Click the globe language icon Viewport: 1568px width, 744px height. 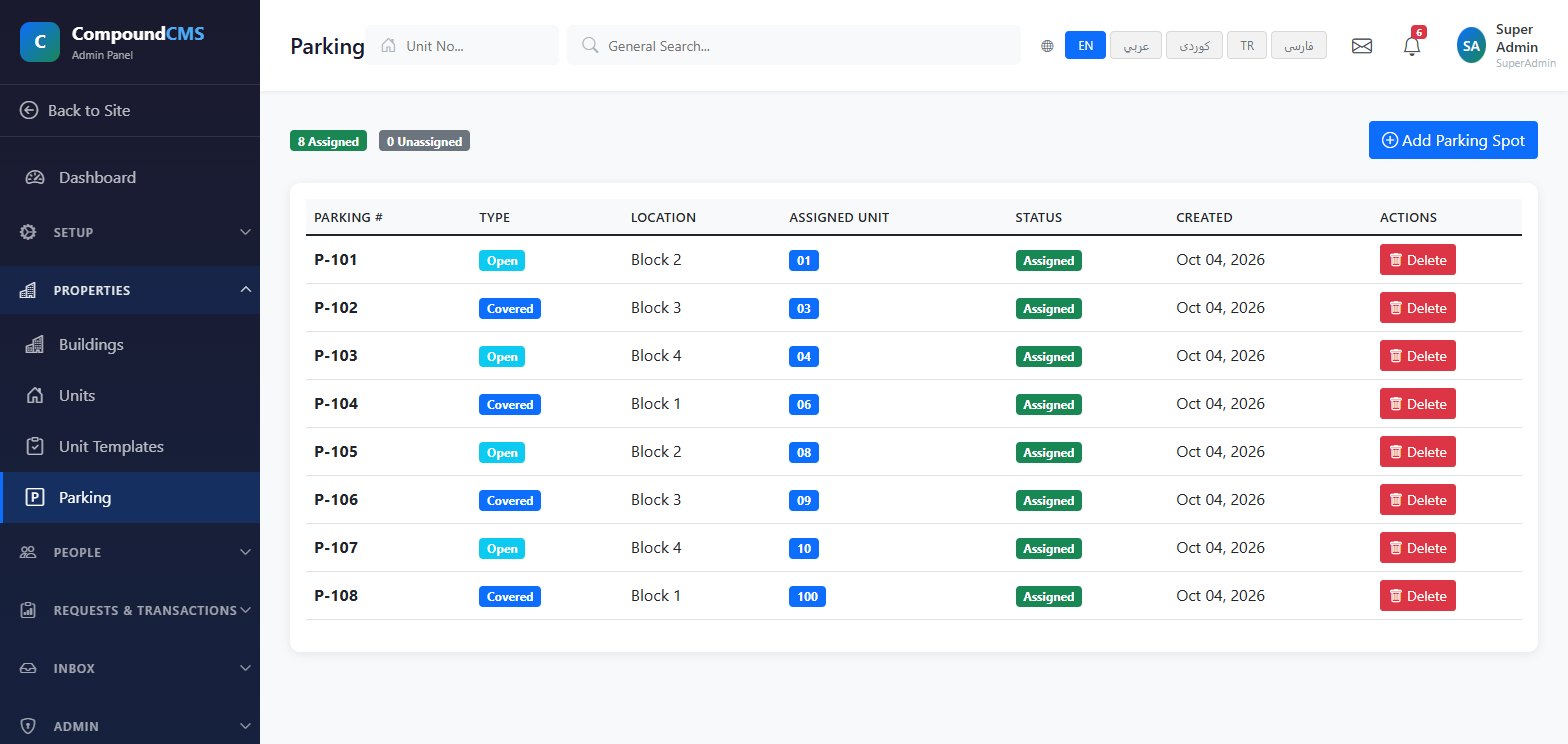[1047, 46]
